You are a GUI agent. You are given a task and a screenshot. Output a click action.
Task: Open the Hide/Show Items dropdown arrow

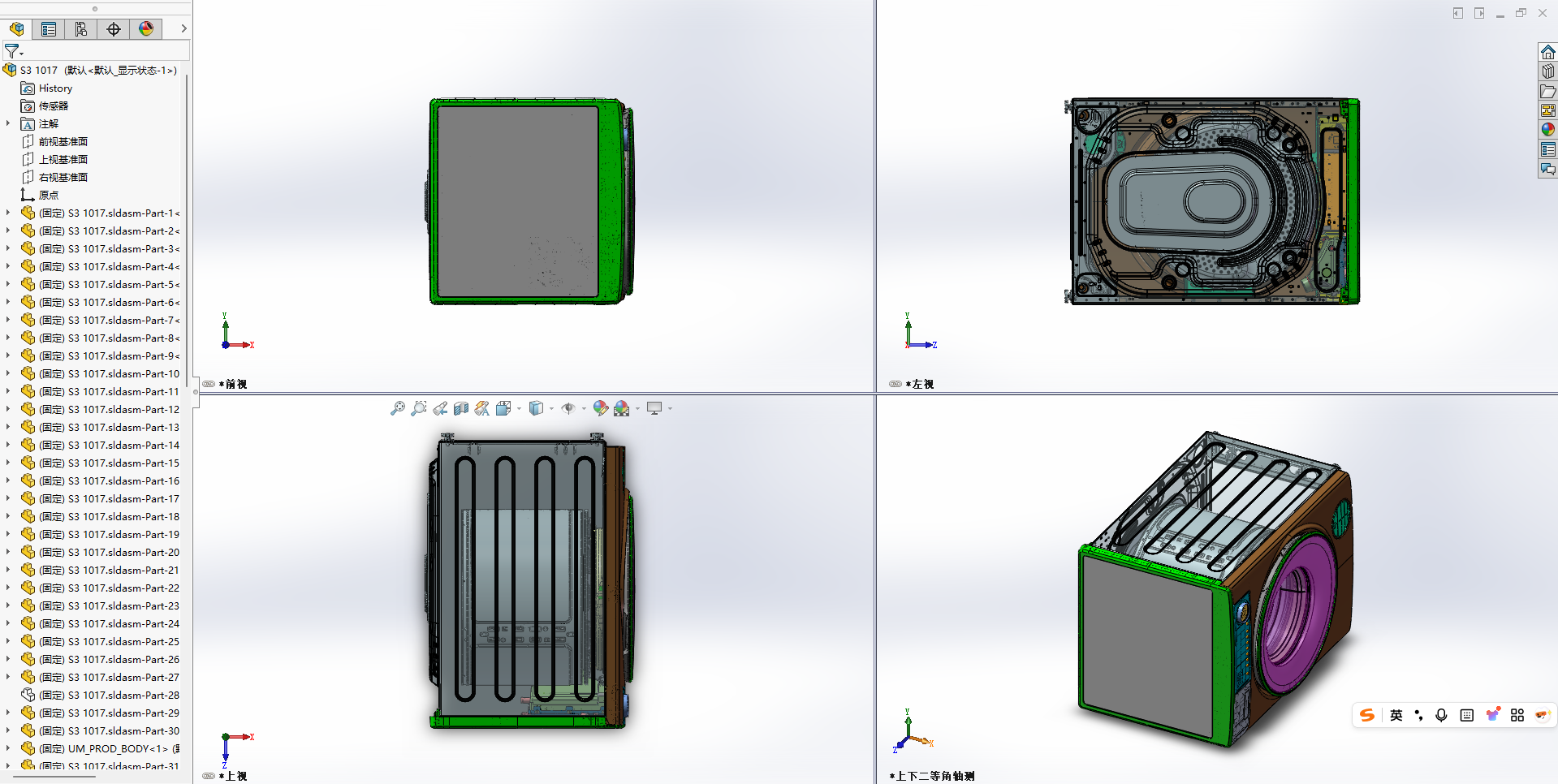[x=584, y=409]
